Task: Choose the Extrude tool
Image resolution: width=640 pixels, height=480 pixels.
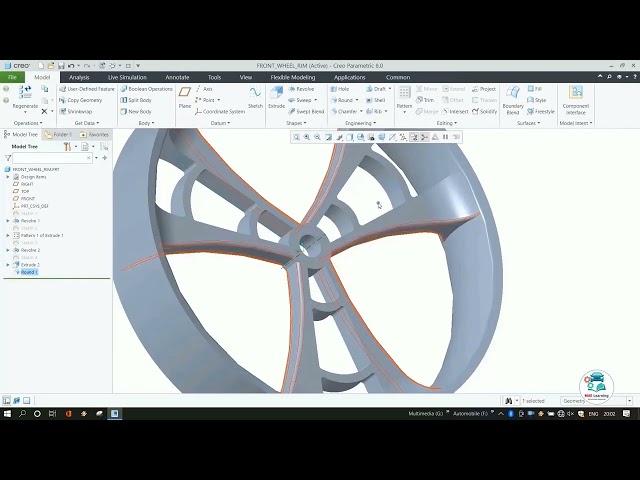Action: [x=276, y=97]
